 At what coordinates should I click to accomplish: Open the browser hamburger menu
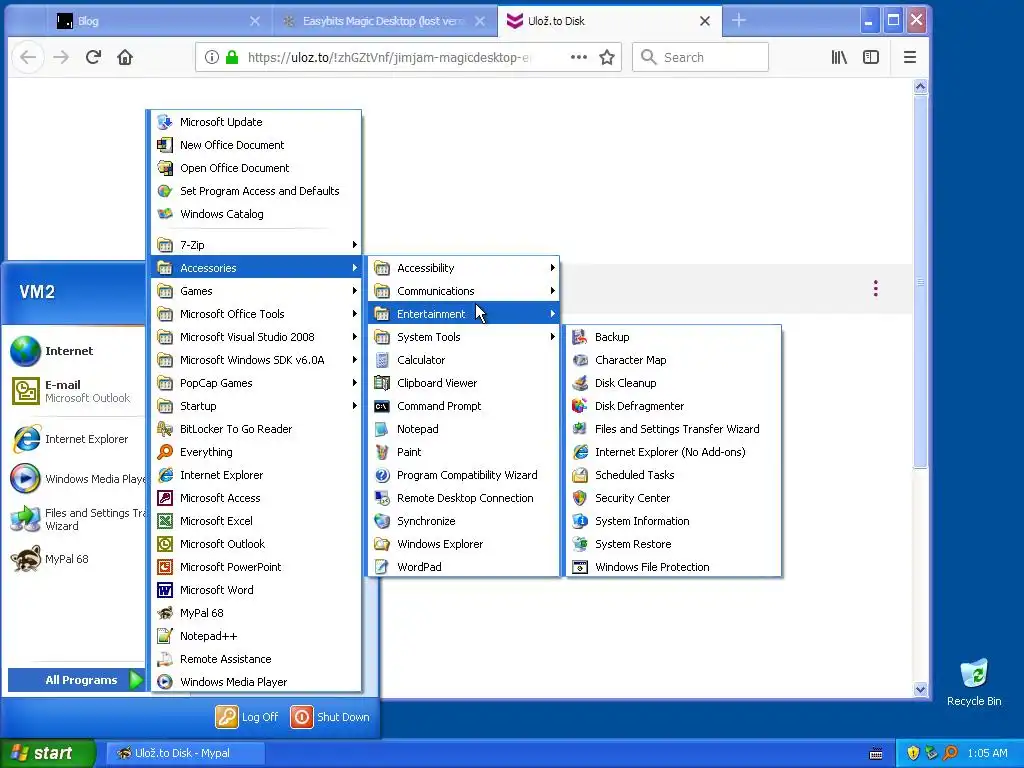tap(910, 57)
